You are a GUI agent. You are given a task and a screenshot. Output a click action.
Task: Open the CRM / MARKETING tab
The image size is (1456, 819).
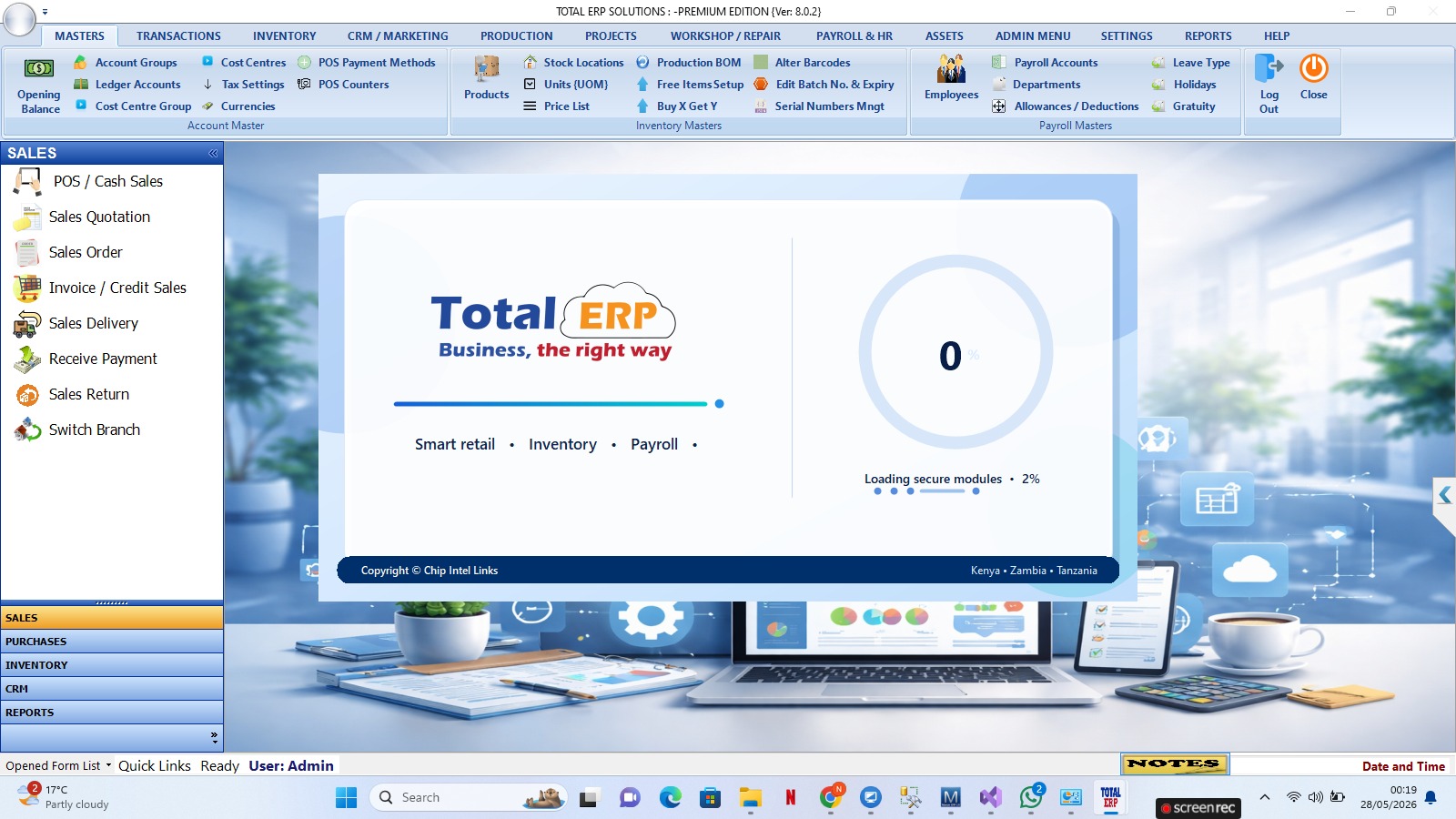[398, 36]
